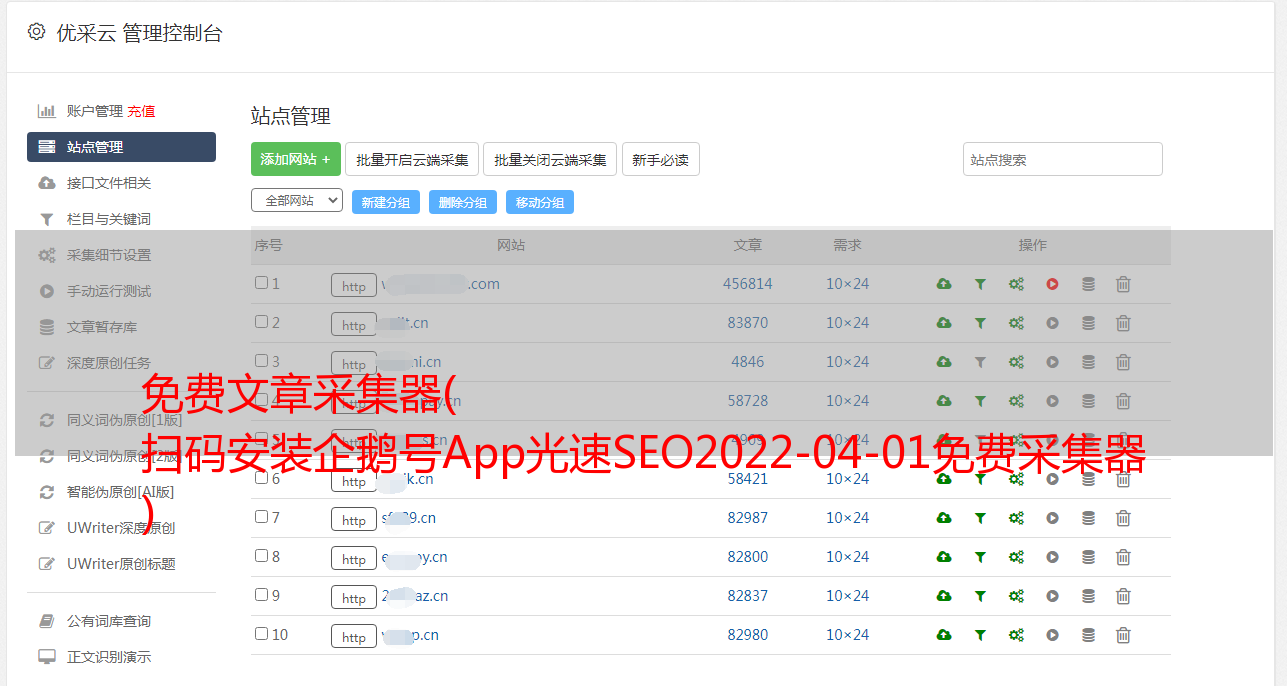Click the trash icon in row 10
This screenshot has width=1287, height=686.
click(x=1123, y=635)
